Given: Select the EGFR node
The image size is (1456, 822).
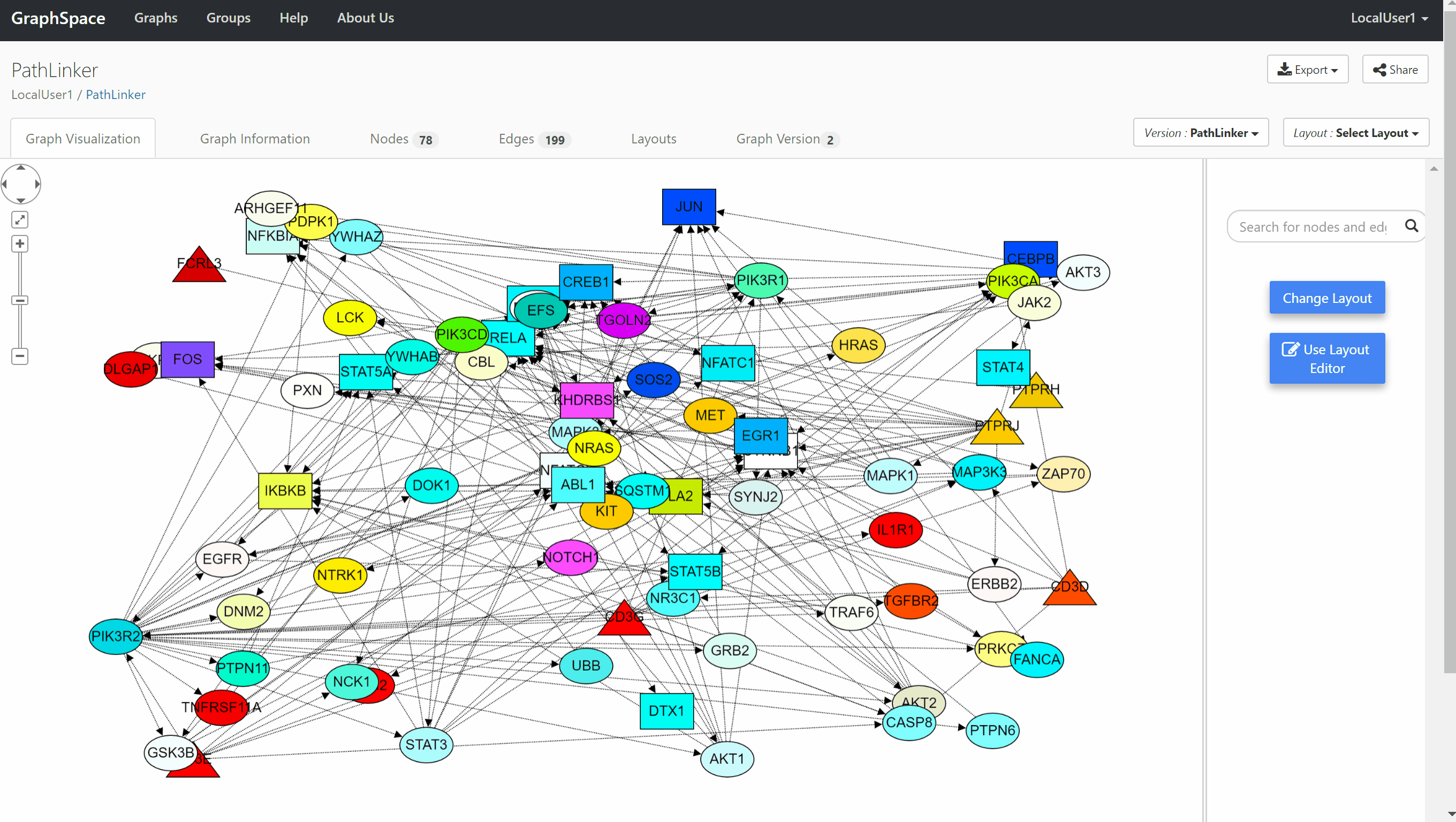Looking at the screenshot, I should [222, 559].
